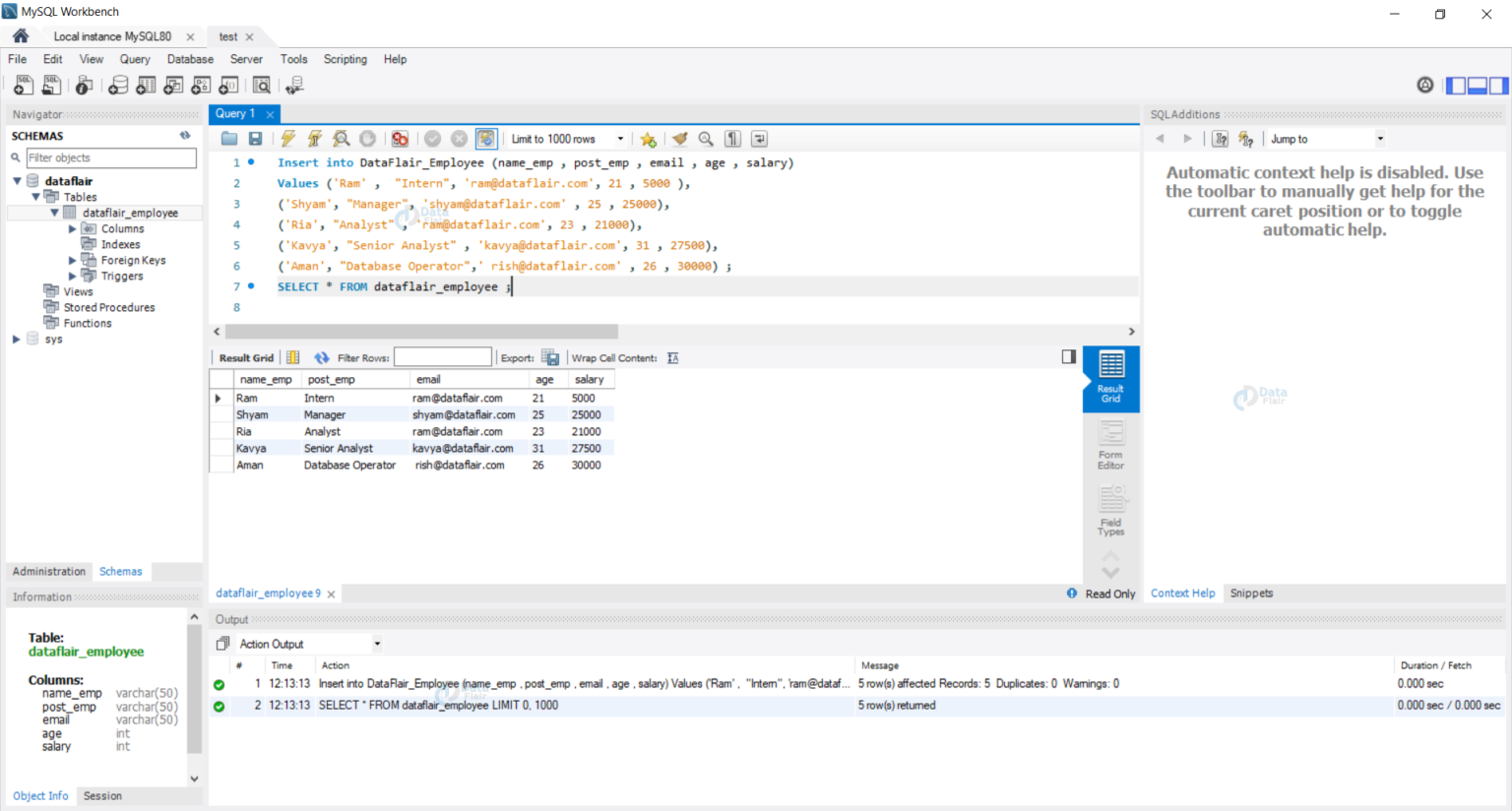Refresh the result grid icon
The width and height of the screenshot is (1512, 811).
[x=322, y=357]
